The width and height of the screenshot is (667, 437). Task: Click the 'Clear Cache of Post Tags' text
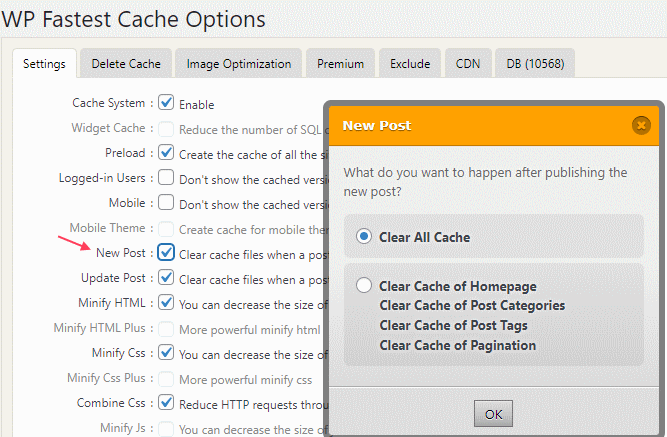tap(453, 326)
